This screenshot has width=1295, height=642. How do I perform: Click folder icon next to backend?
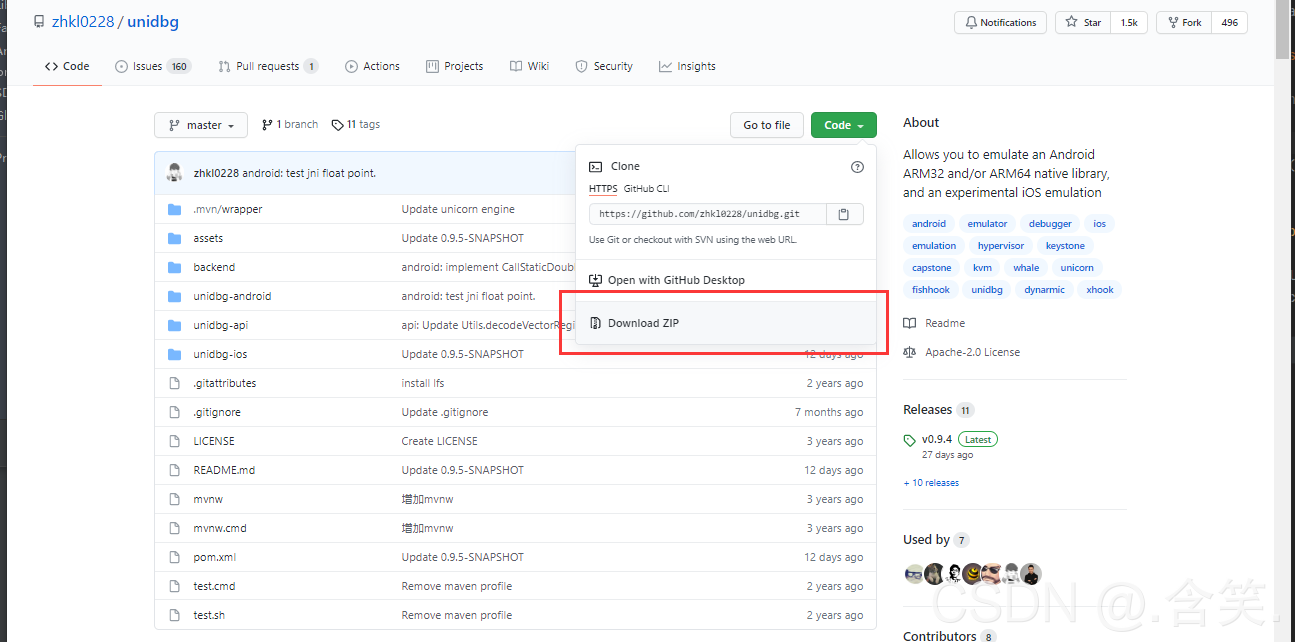(x=174, y=267)
